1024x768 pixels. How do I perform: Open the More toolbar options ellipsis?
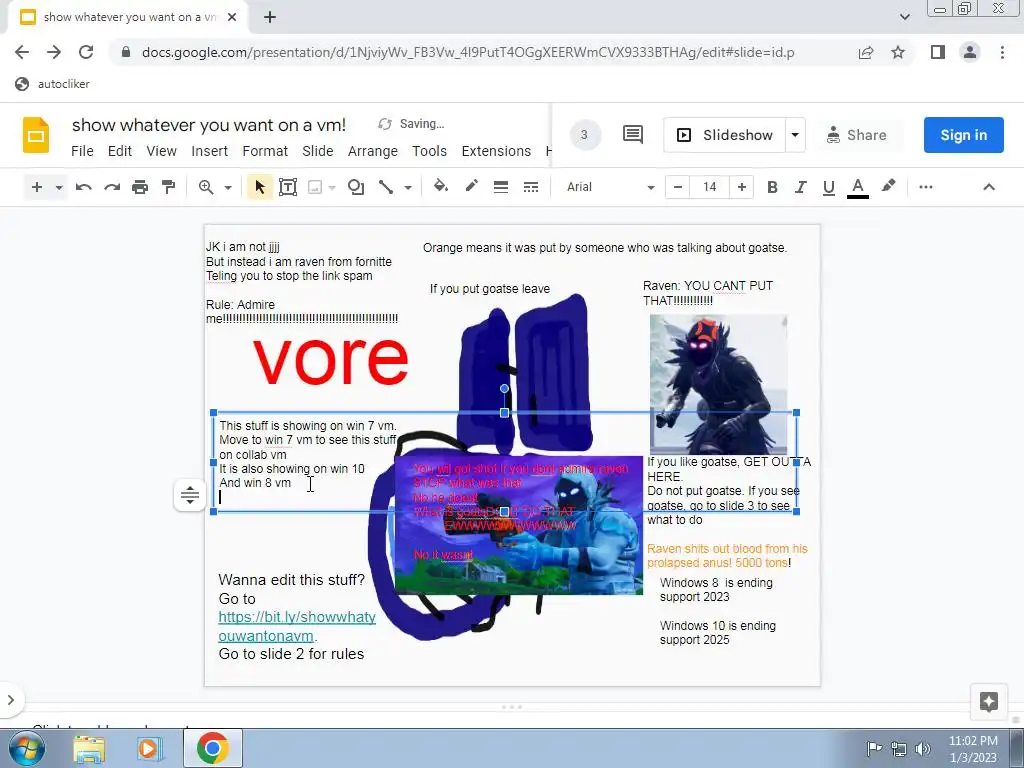925,187
